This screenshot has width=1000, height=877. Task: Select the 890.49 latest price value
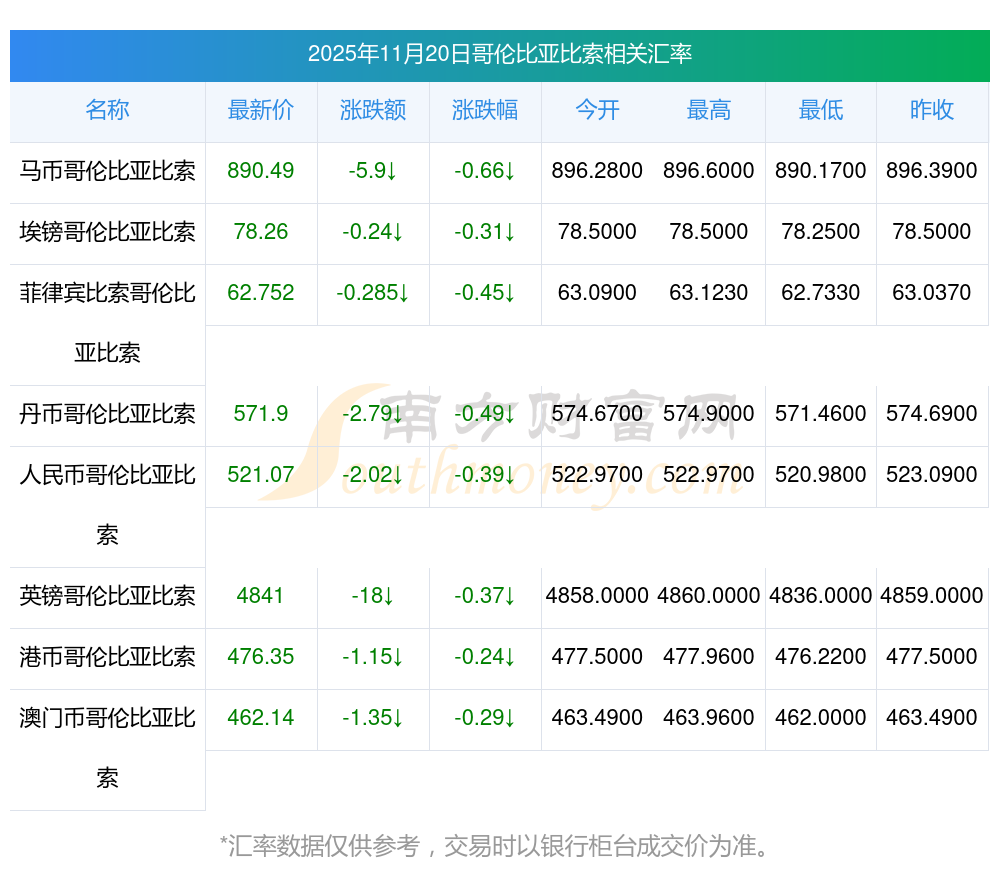[x=261, y=171]
